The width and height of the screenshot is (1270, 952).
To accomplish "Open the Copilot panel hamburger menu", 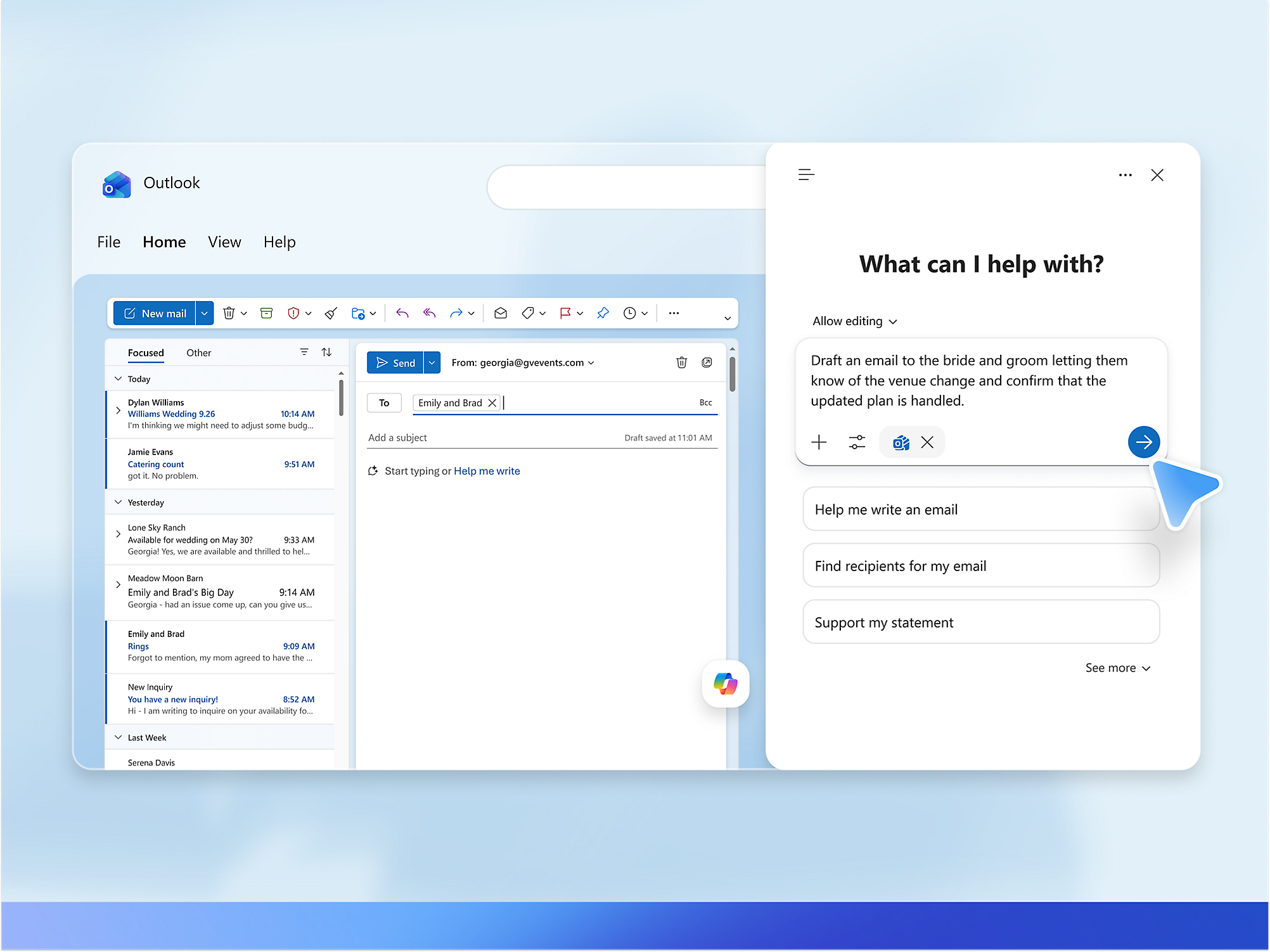I will (806, 175).
